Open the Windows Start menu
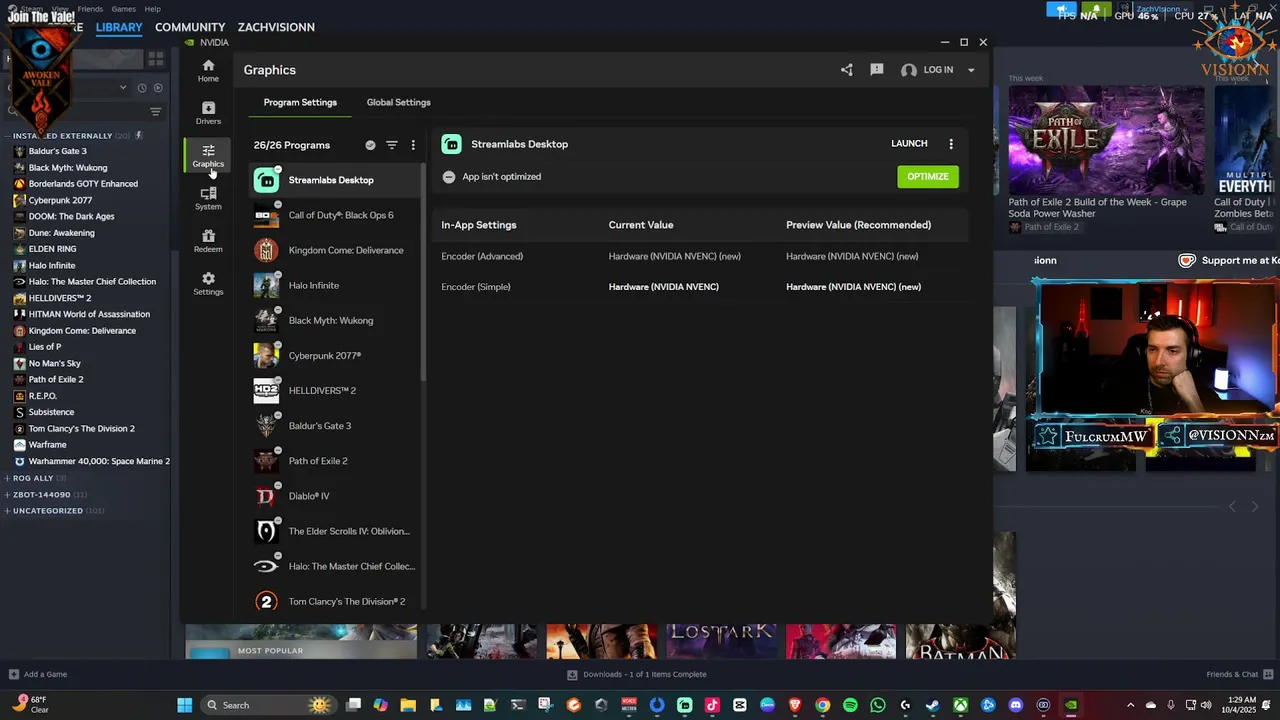The image size is (1280, 720). click(x=185, y=705)
